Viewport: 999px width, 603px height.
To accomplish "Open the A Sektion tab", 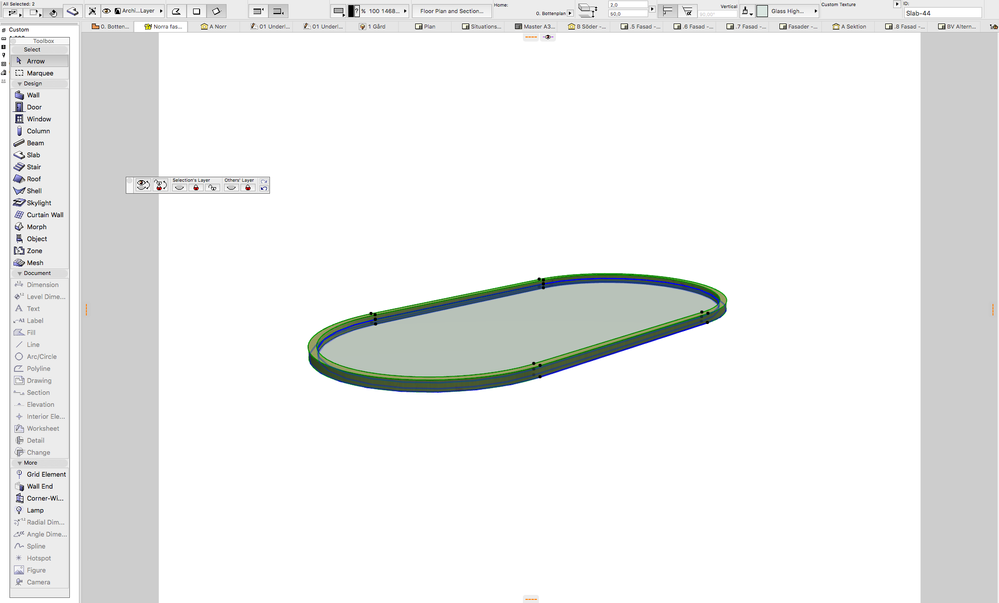I will pyautogui.click(x=849, y=27).
